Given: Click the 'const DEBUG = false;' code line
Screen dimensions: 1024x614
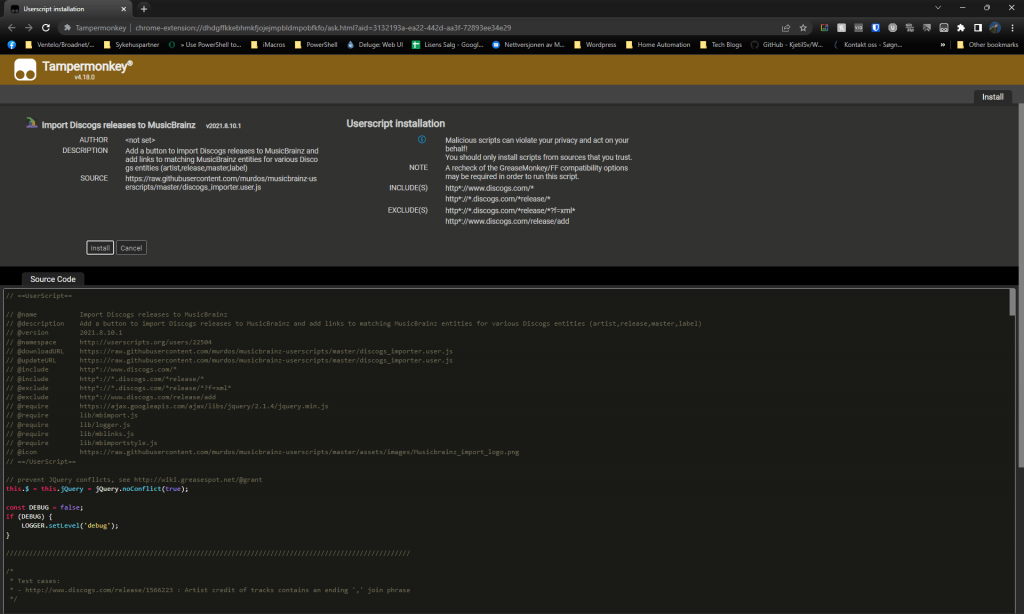Looking at the screenshot, I should coord(44,508).
